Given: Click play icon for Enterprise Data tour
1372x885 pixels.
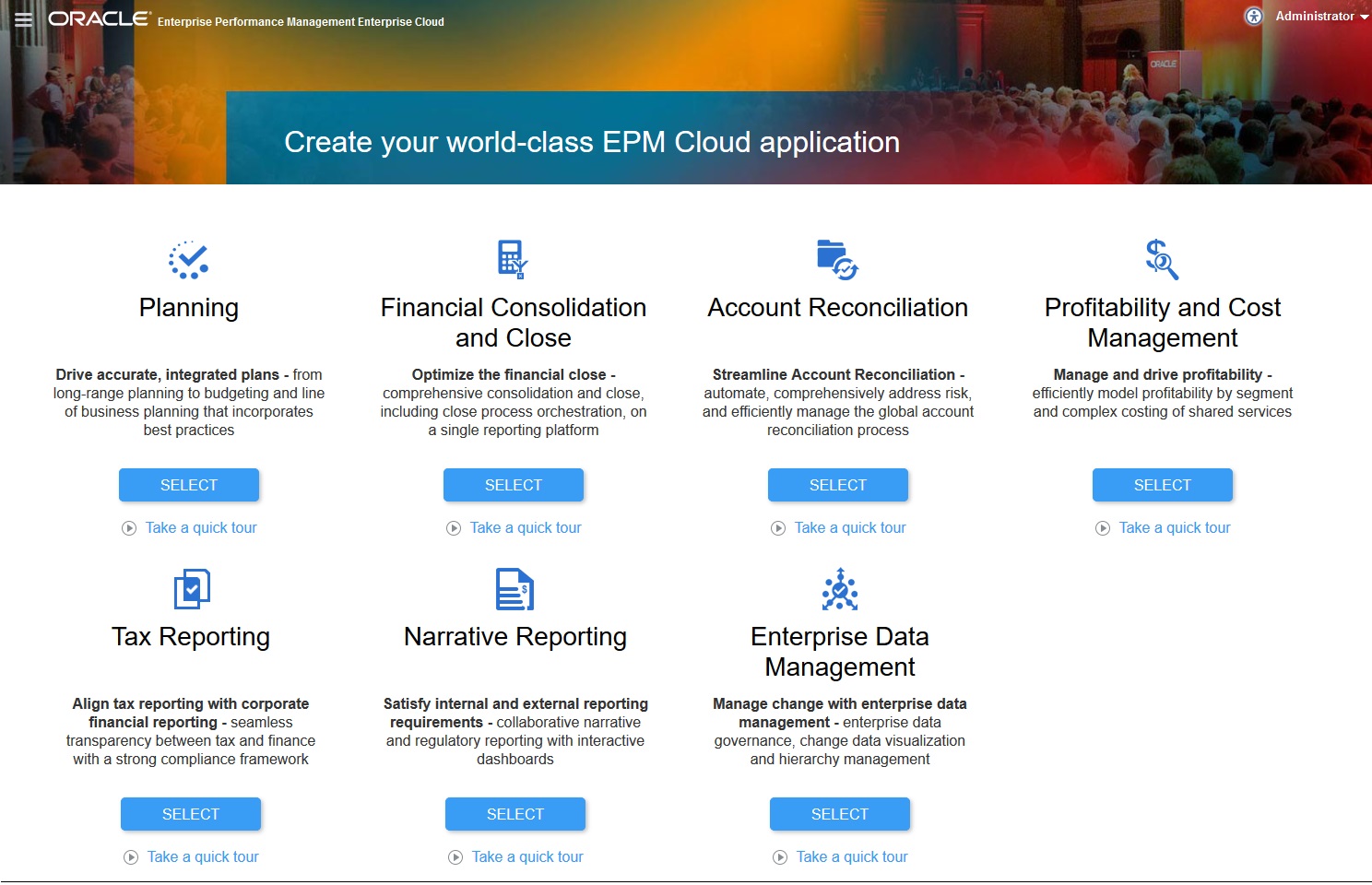Looking at the screenshot, I should (x=780, y=857).
